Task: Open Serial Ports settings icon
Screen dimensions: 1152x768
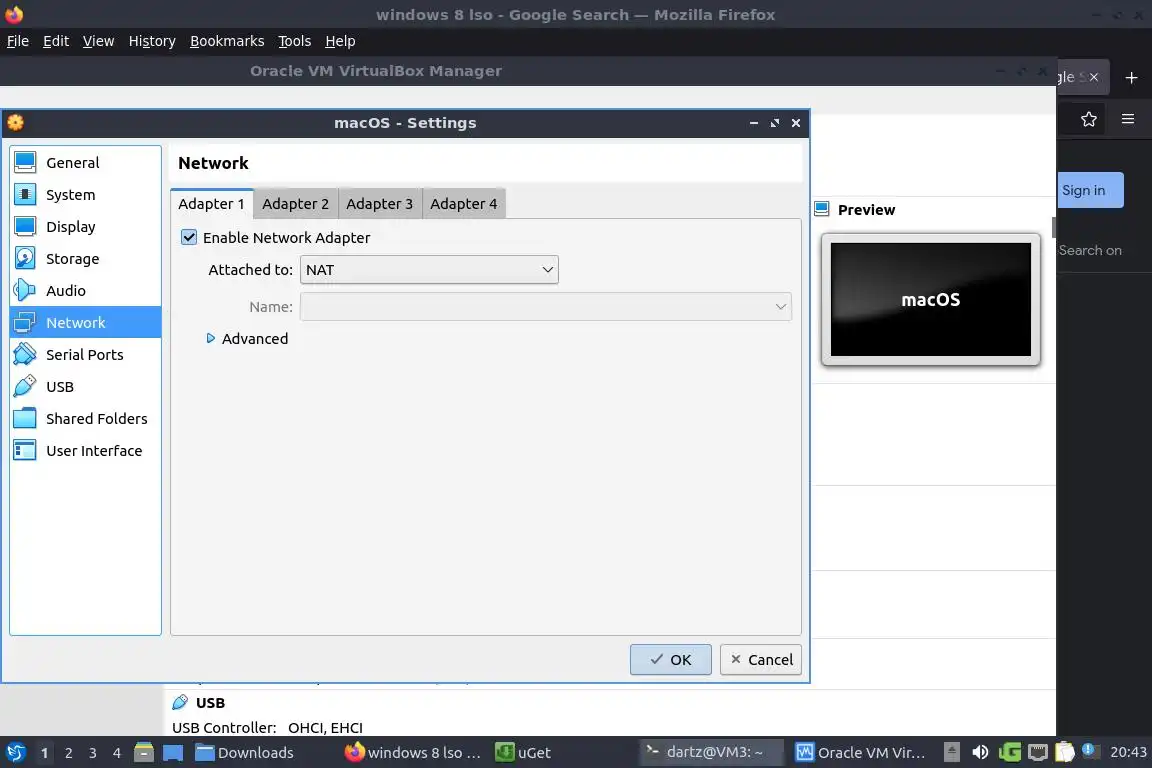Action: pyautogui.click(x=25, y=354)
